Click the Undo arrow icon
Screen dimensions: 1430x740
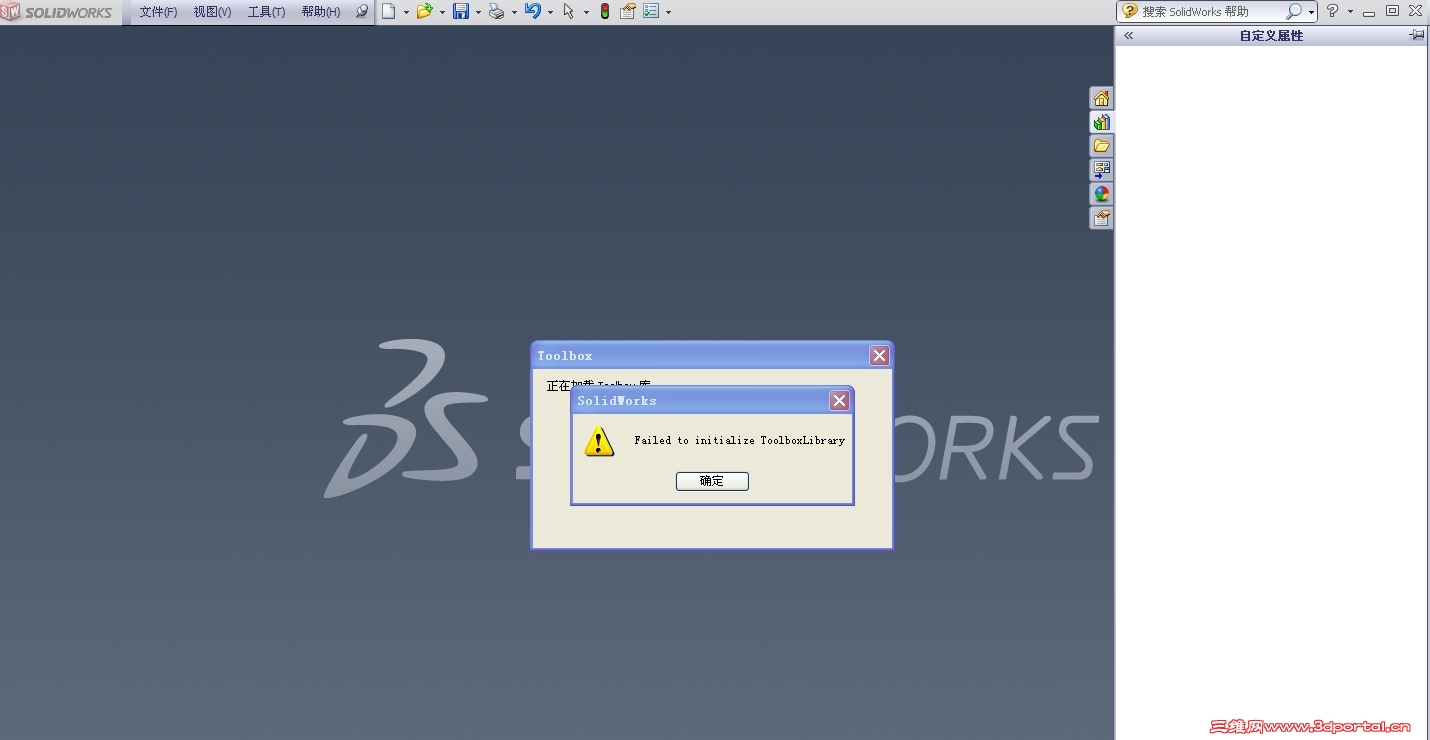pos(532,12)
